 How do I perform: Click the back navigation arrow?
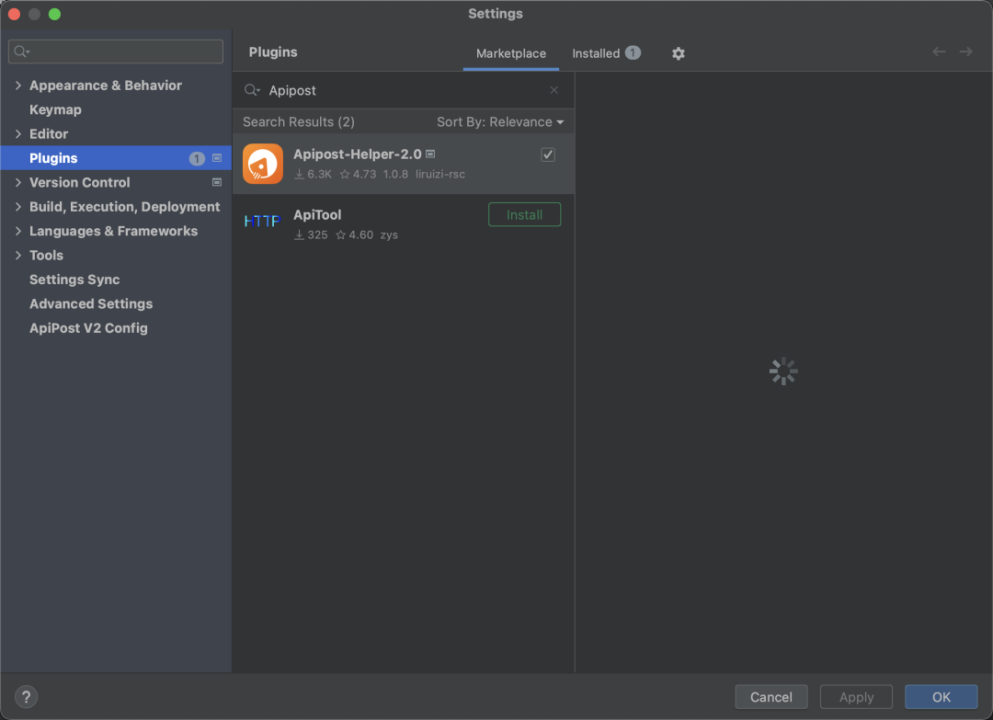pos(939,52)
